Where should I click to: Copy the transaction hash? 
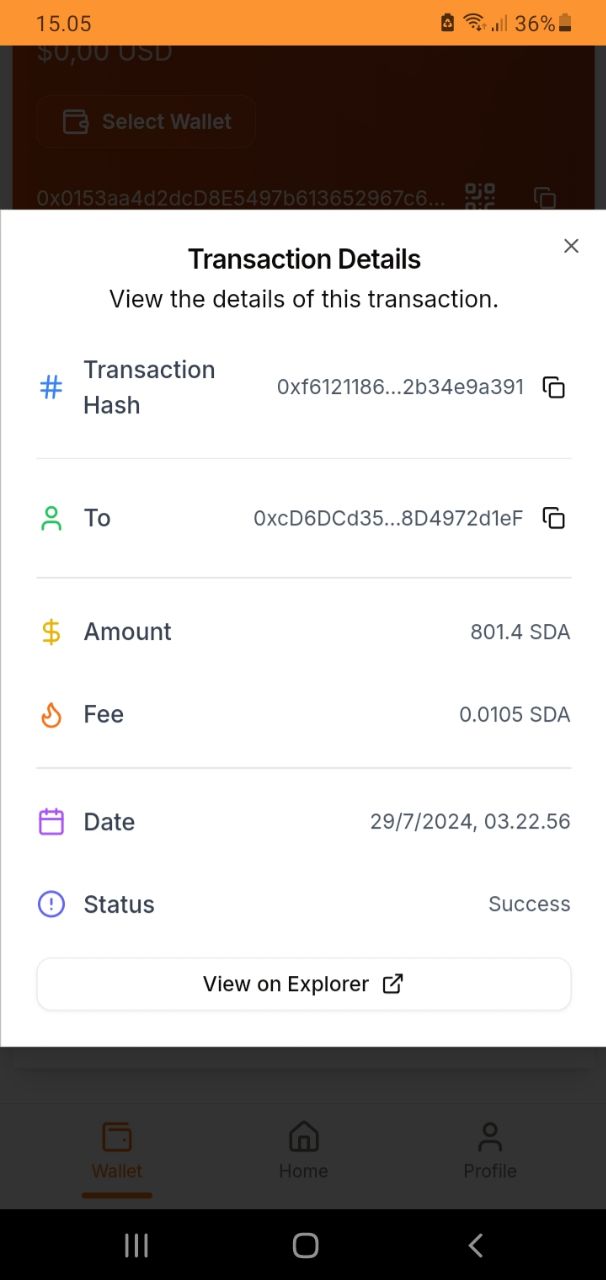click(554, 388)
